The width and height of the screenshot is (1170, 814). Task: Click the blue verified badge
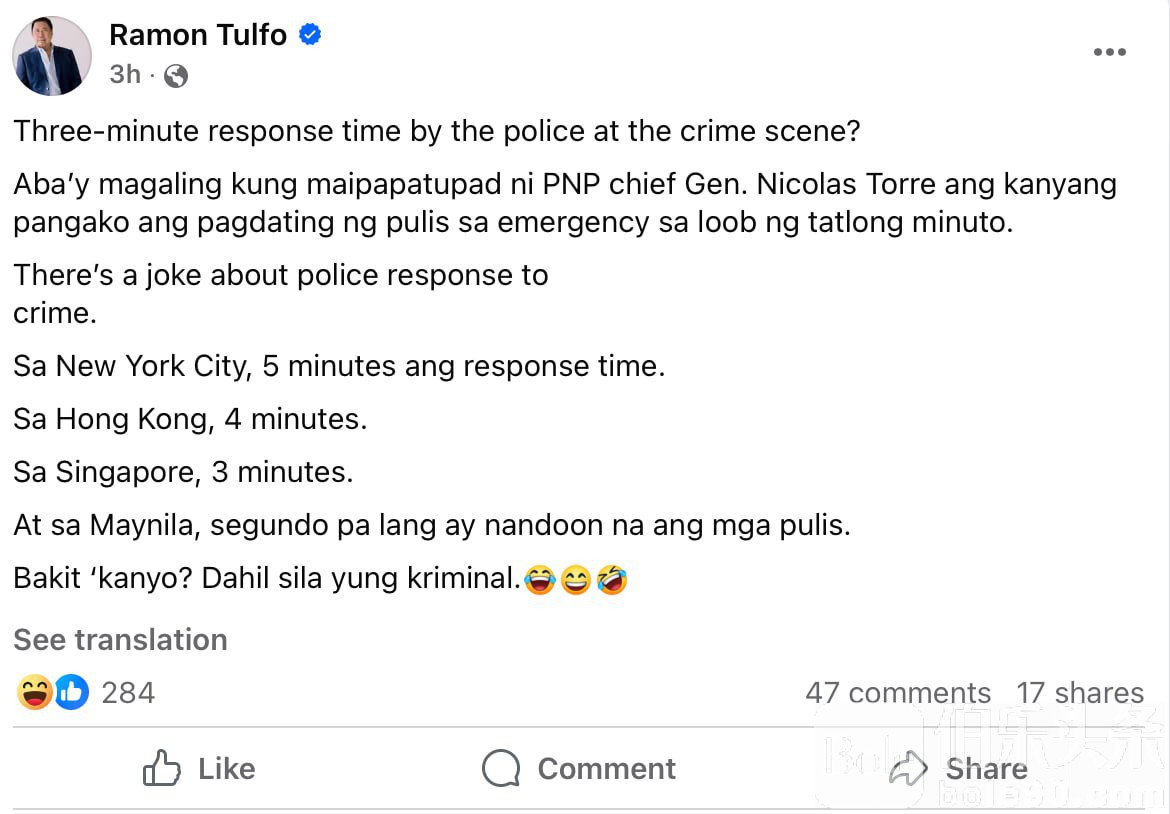(x=310, y=35)
